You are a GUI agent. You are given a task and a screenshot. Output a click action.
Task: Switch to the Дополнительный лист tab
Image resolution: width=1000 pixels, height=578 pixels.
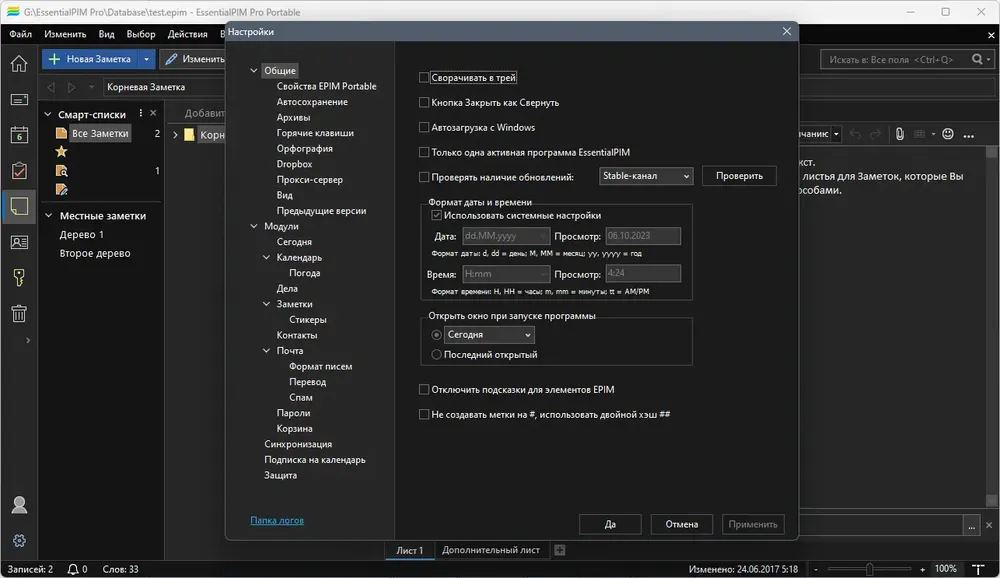coord(490,550)
